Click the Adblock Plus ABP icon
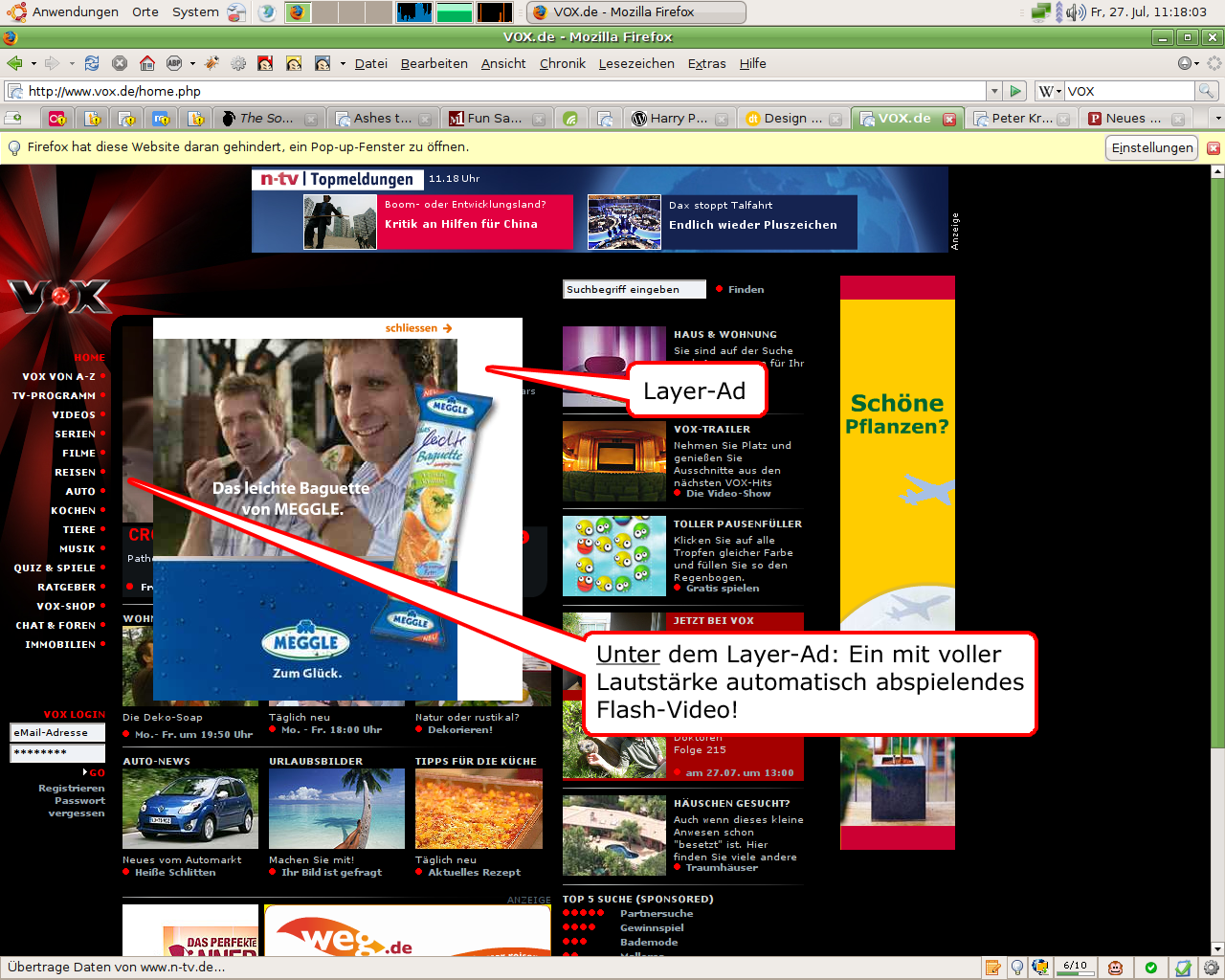 coord(174,63)
